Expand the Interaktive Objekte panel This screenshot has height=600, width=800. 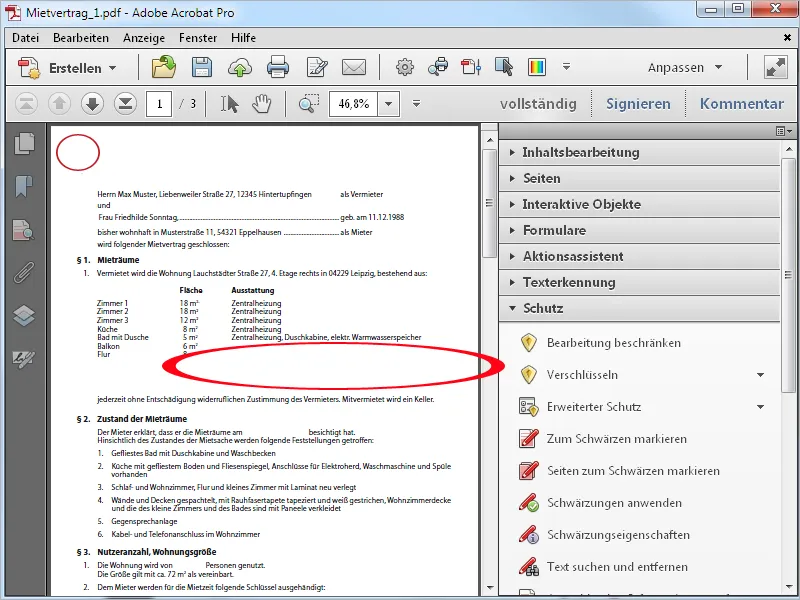pyautogui.click(x=639, y=205)
